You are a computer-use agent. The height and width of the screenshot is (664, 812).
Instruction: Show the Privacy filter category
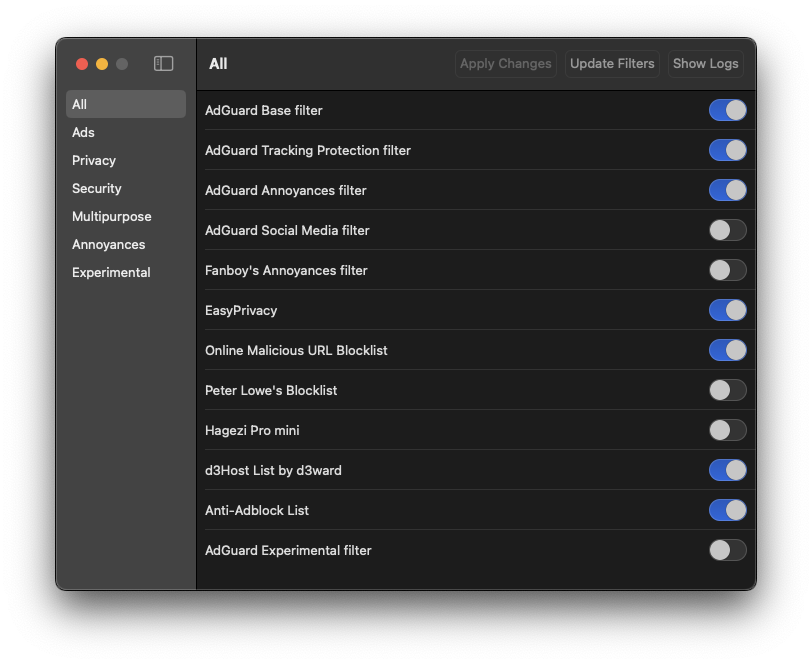click(126, 160)
